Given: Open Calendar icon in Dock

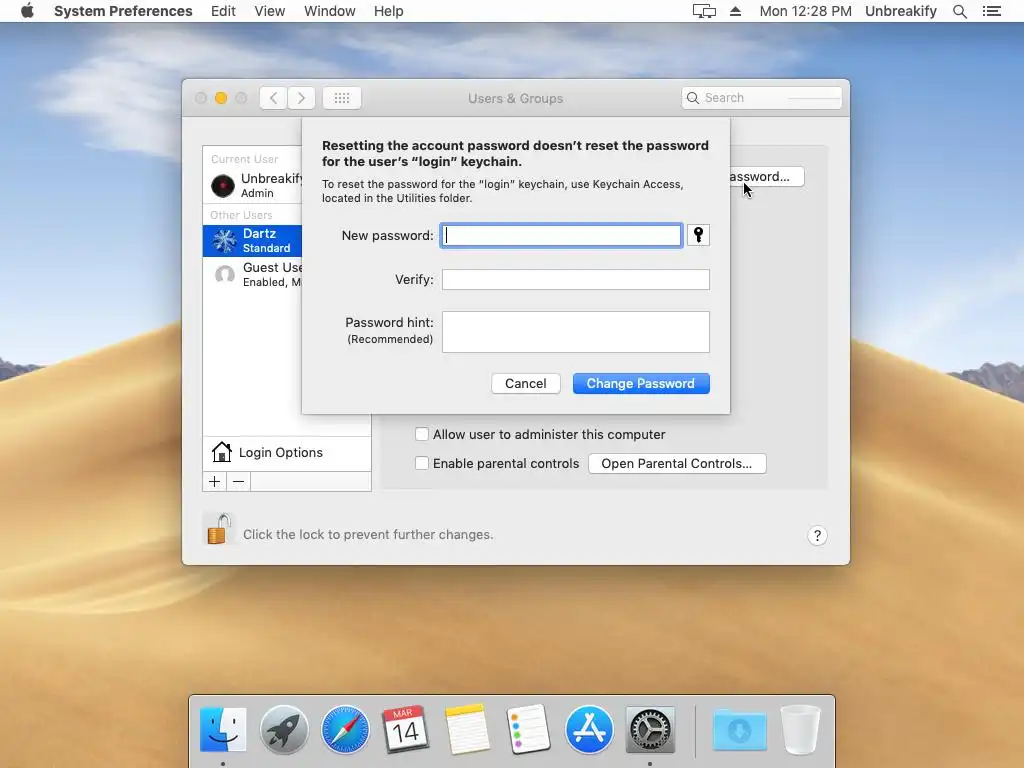Looking at the screenshot, I should (x=406, y=729).
